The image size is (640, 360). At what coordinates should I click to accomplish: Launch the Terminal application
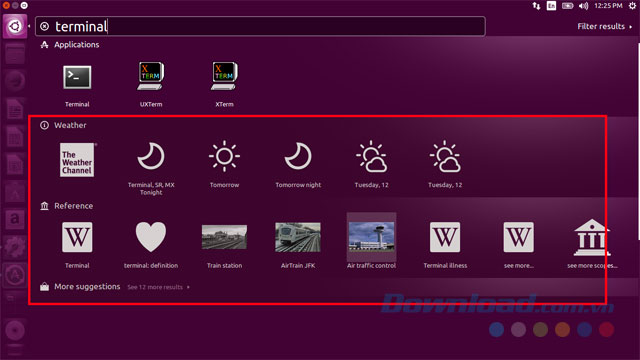point(77,78)
